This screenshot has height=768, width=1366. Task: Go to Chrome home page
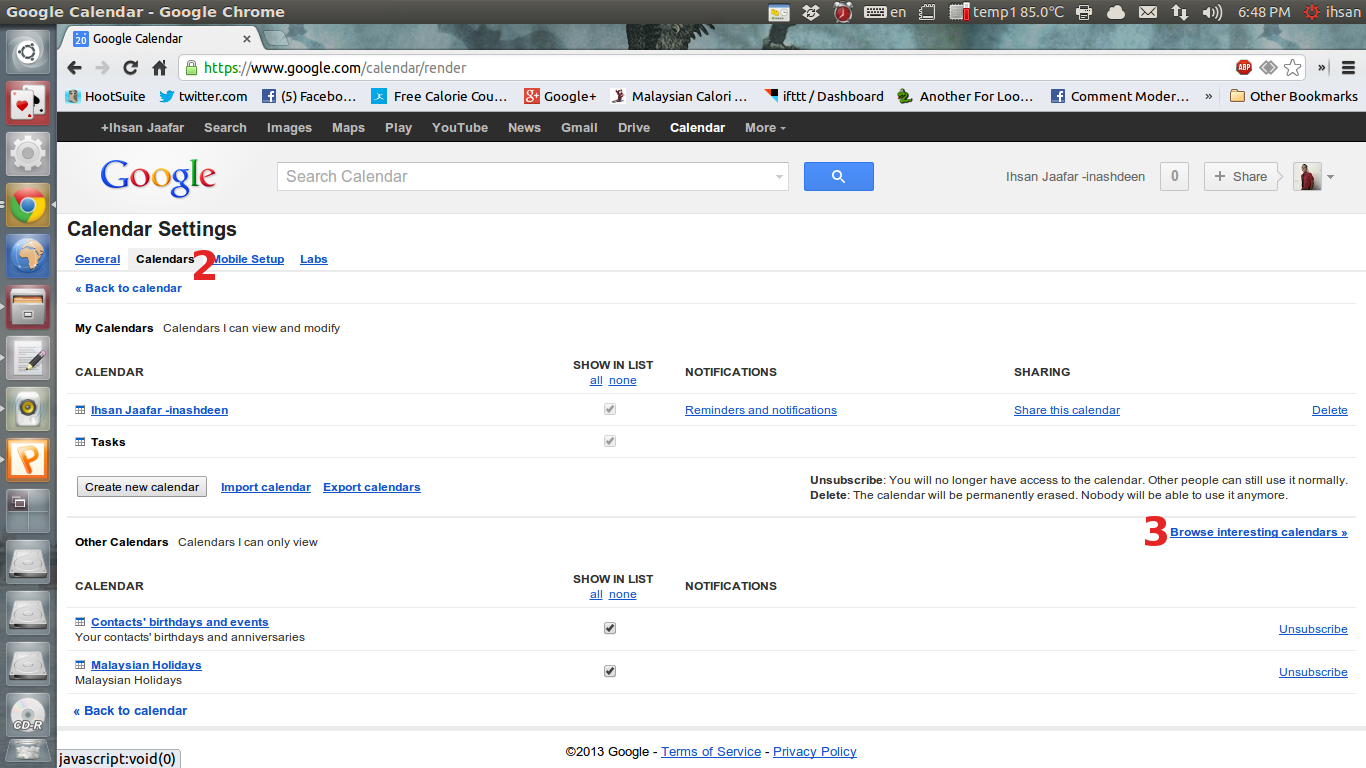click(x=159, y=68)
